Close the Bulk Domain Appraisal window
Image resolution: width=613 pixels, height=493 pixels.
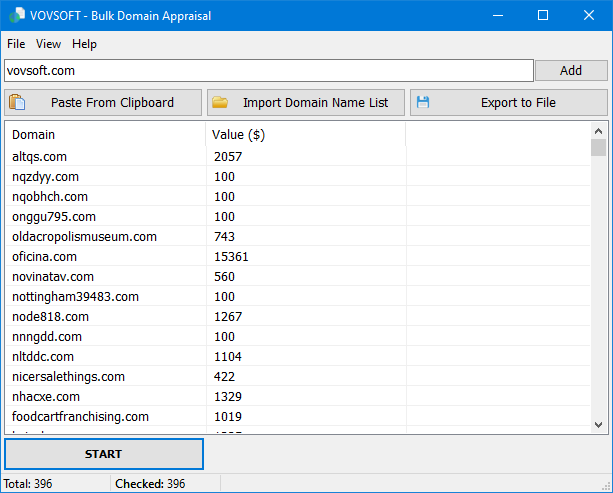(589, 15)
